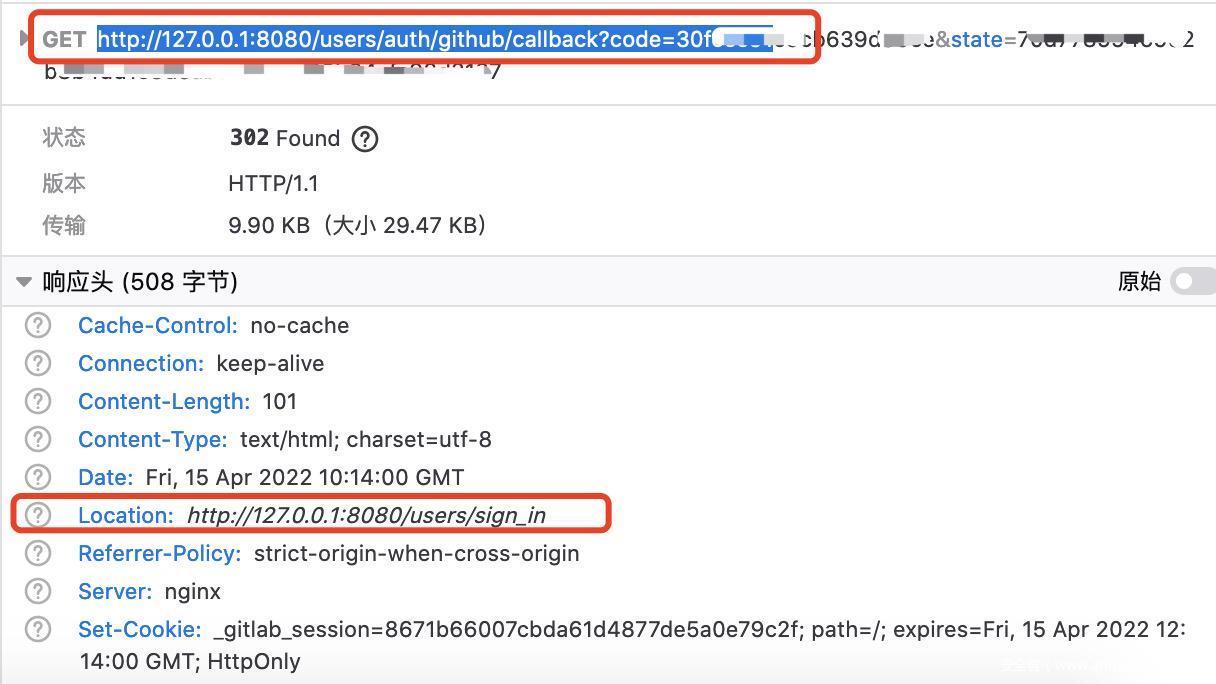Click the highlighted GitHub callback URL
Screen dimensions: 1216x684
point(400,39)
